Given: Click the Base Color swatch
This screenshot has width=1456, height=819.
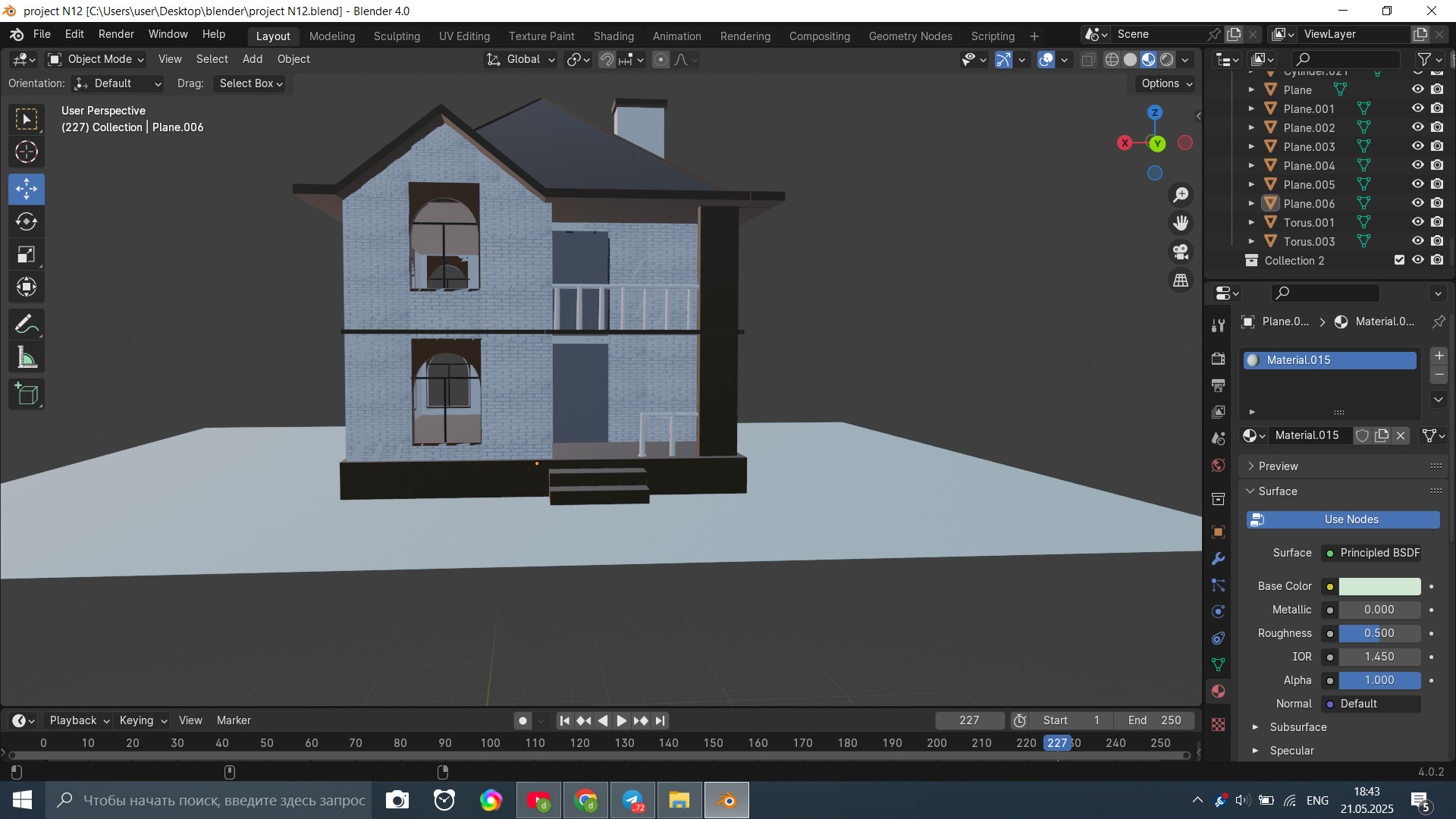Looking at the screenshot, I should [1379, 586].
